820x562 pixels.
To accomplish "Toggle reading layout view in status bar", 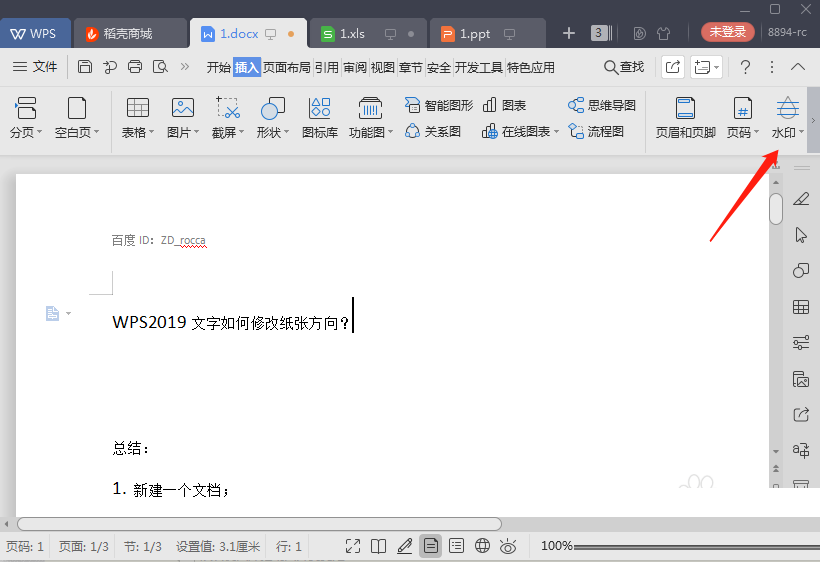I will (x=379, y=546).
